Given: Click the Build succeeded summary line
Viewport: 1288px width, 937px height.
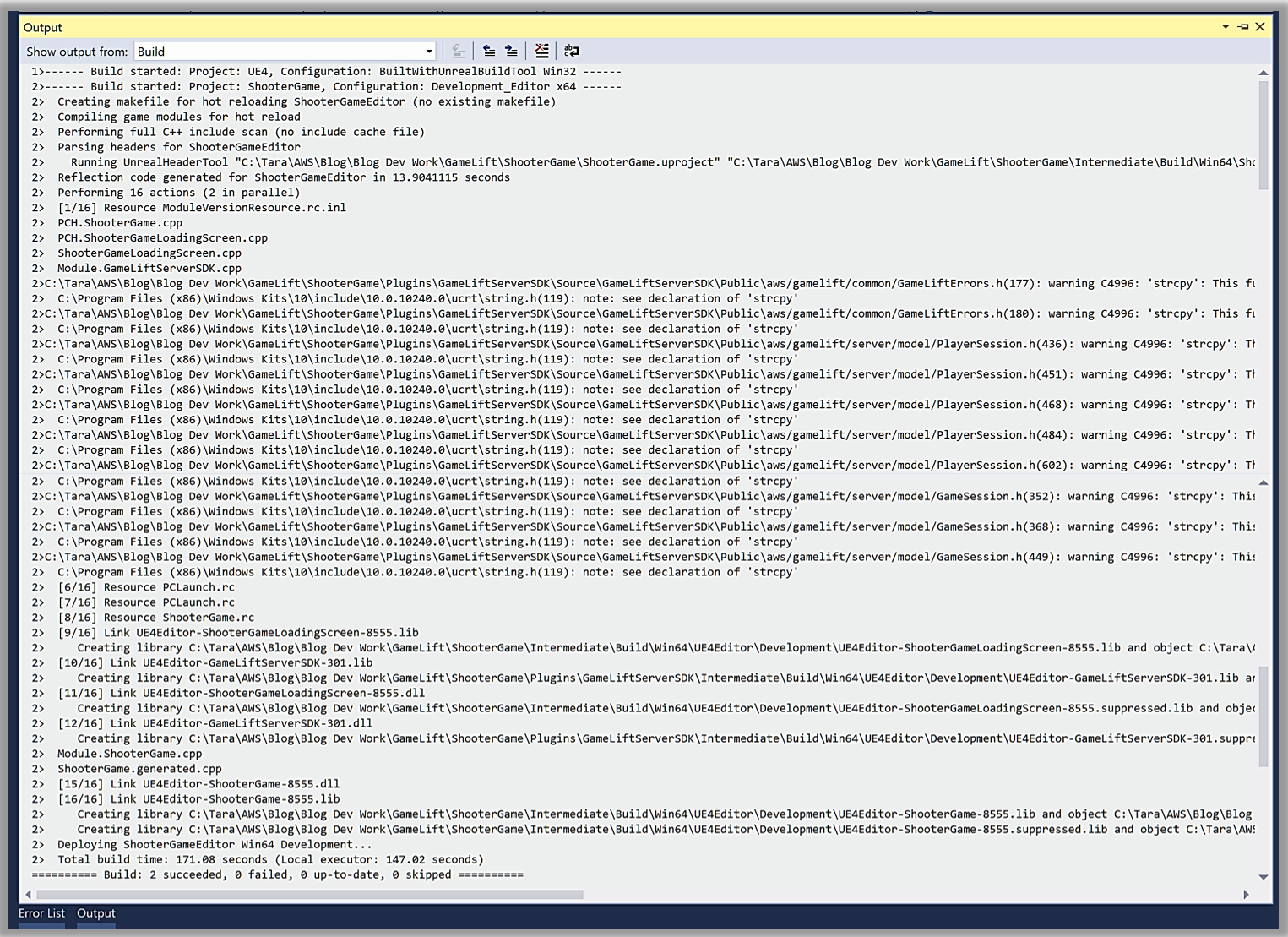Looking at the screenshot, I should [277, 875].
